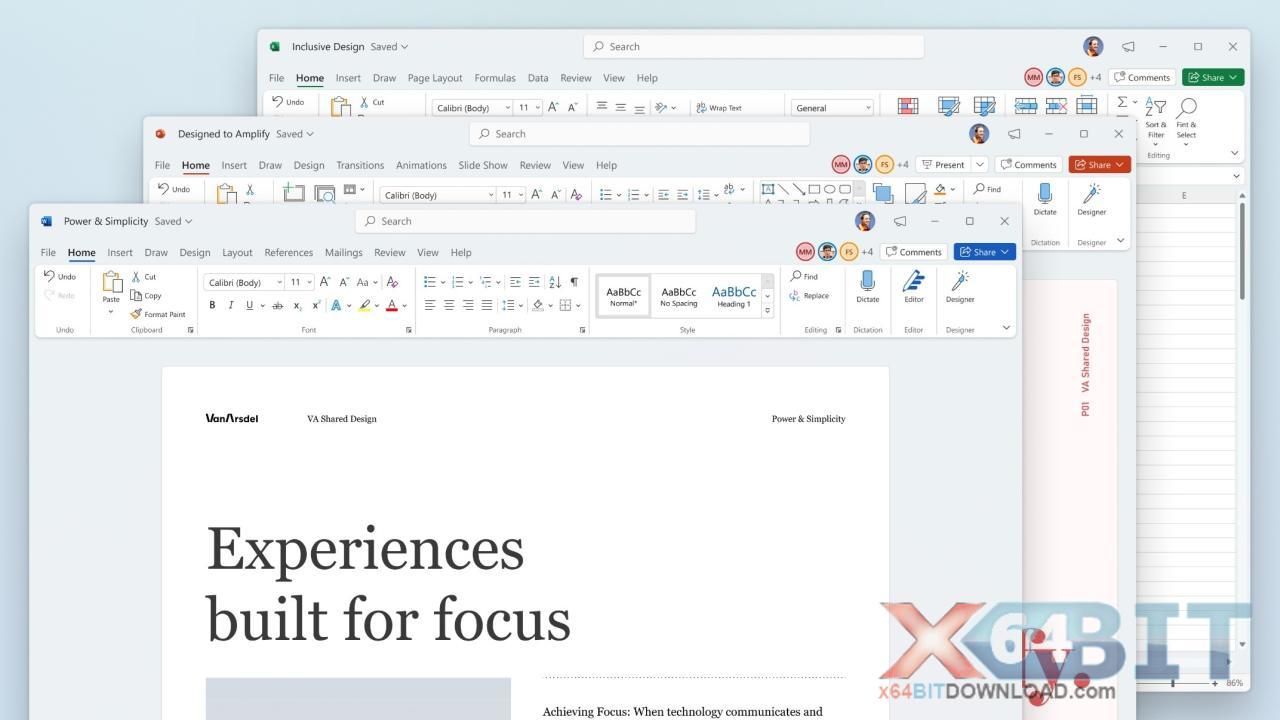
Task: Open the Transitions tab in PowerPoint
Action: [360, 165]
